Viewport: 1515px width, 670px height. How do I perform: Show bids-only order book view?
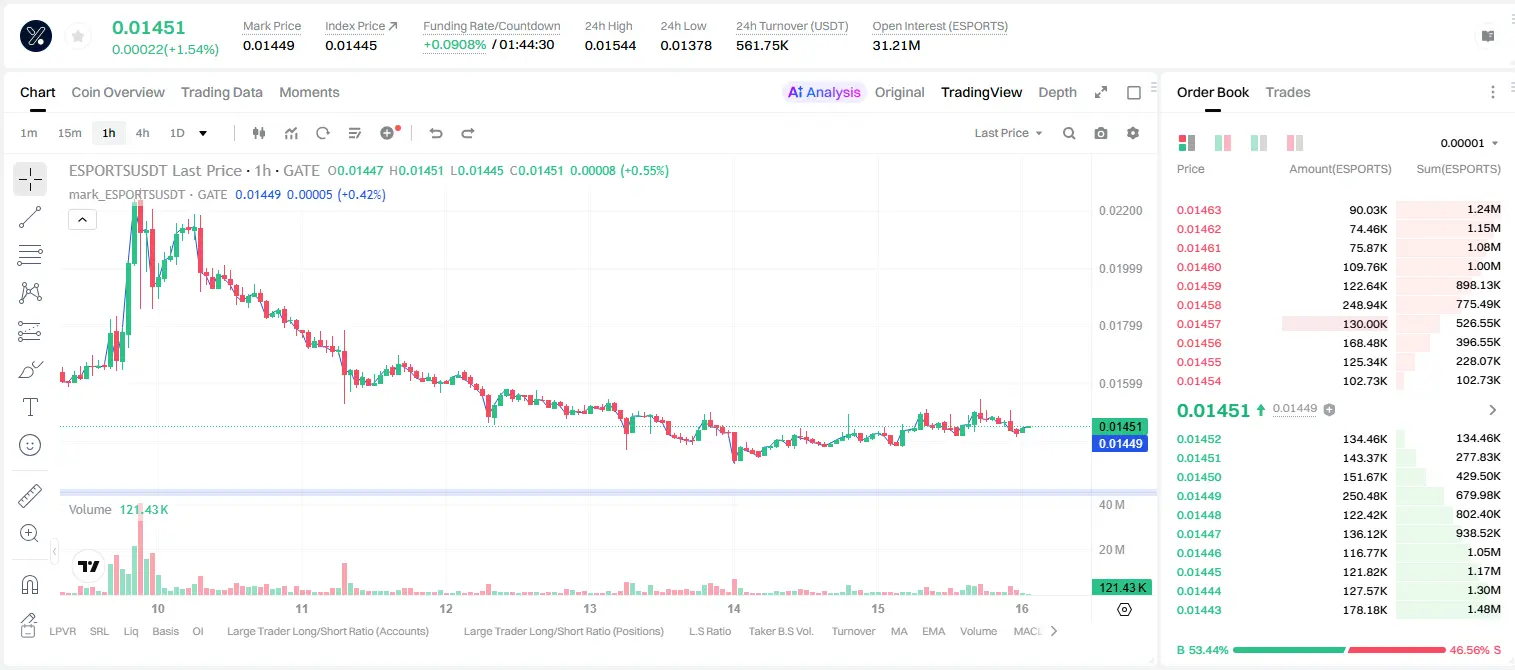[1223, 143]
